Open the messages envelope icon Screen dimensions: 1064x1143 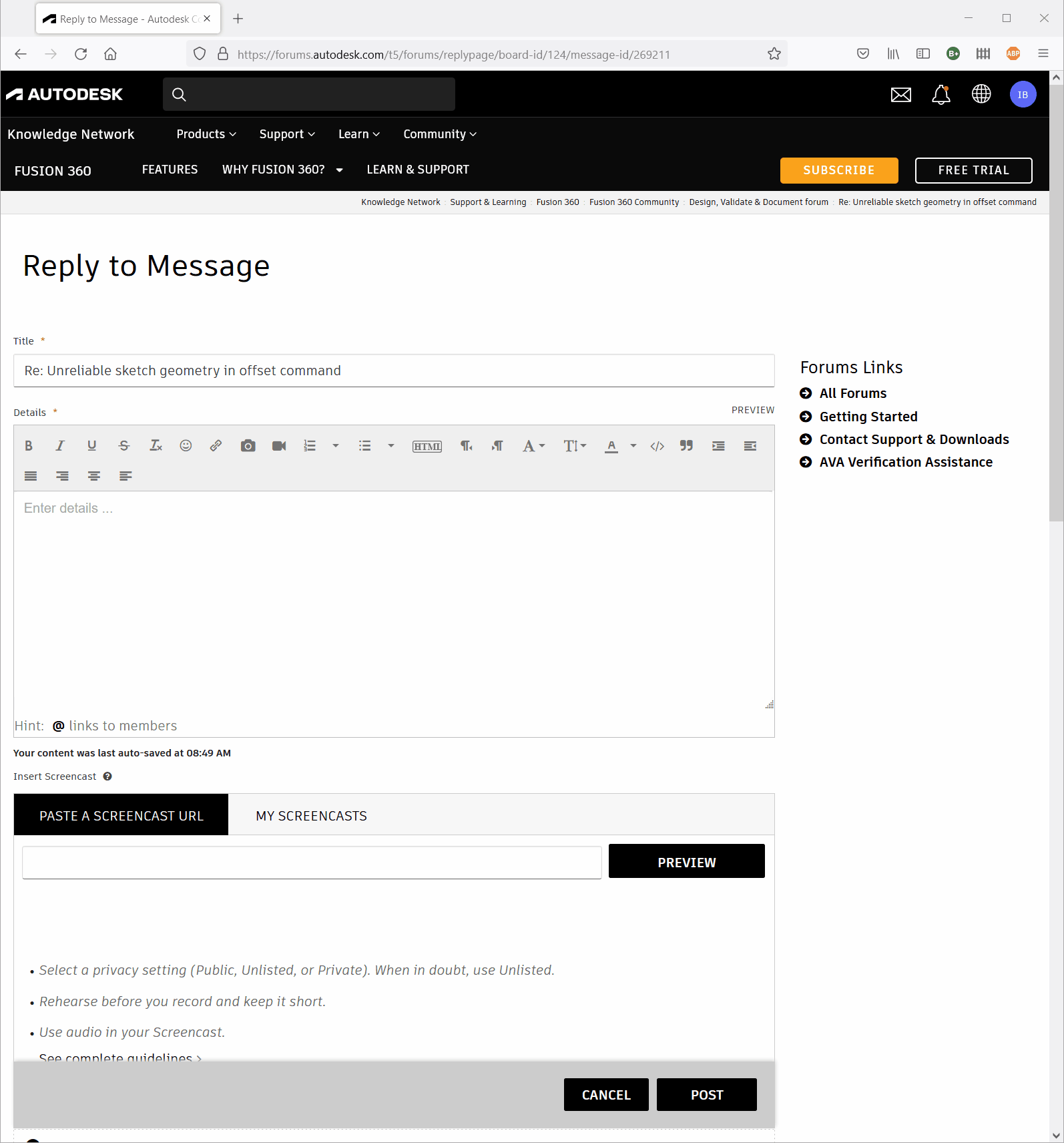901,95
